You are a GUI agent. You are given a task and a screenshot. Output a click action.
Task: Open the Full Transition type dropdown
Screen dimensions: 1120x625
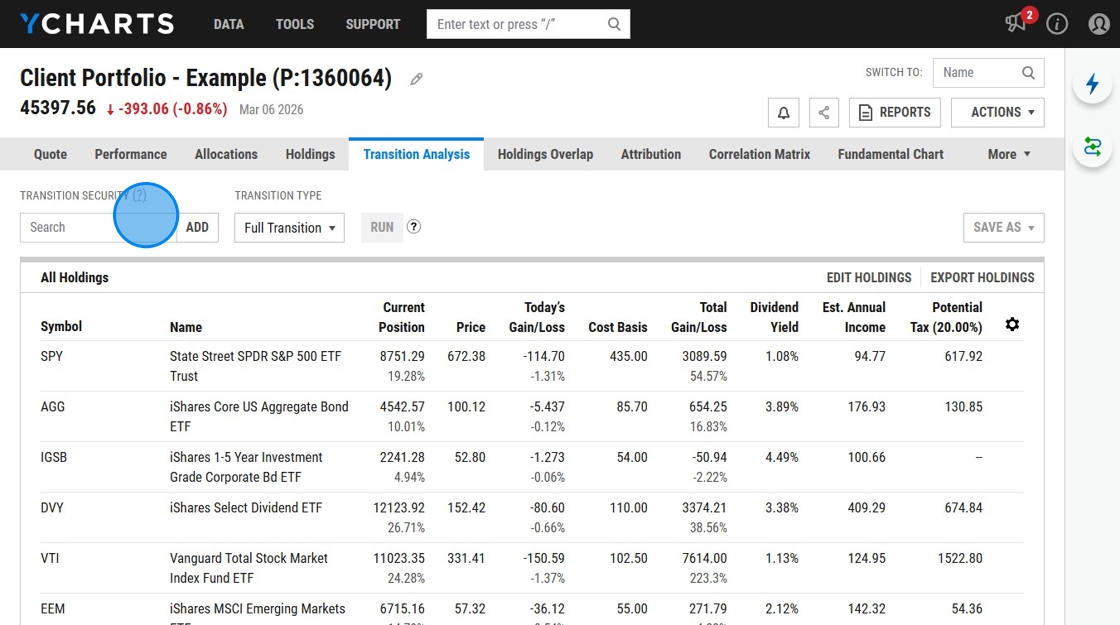tap(289, 228)
